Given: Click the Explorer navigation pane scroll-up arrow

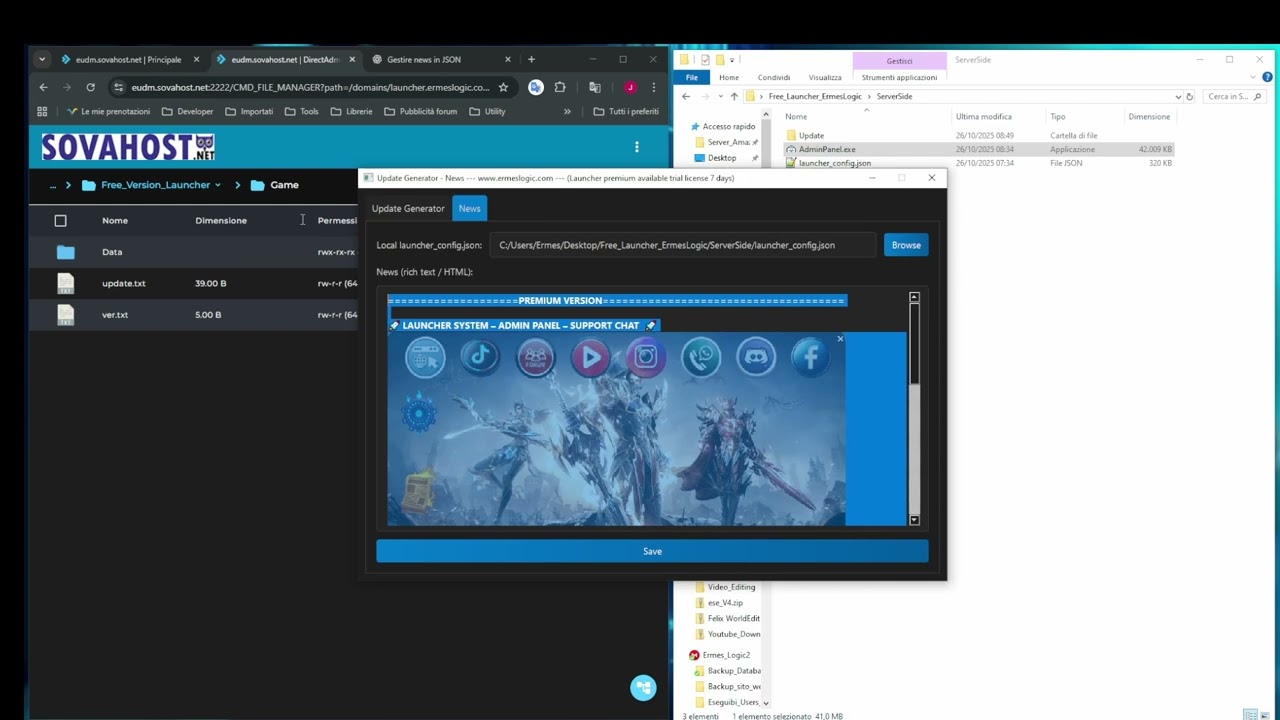Looking at the screenshot, I should [766, 115].
